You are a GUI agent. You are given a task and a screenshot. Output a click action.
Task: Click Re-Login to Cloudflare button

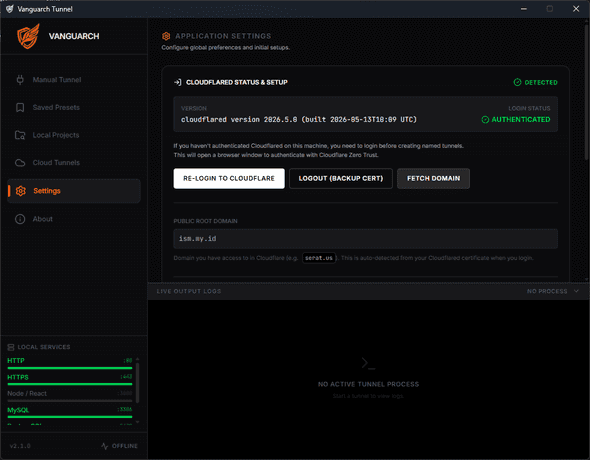click(x=229, y=178)
